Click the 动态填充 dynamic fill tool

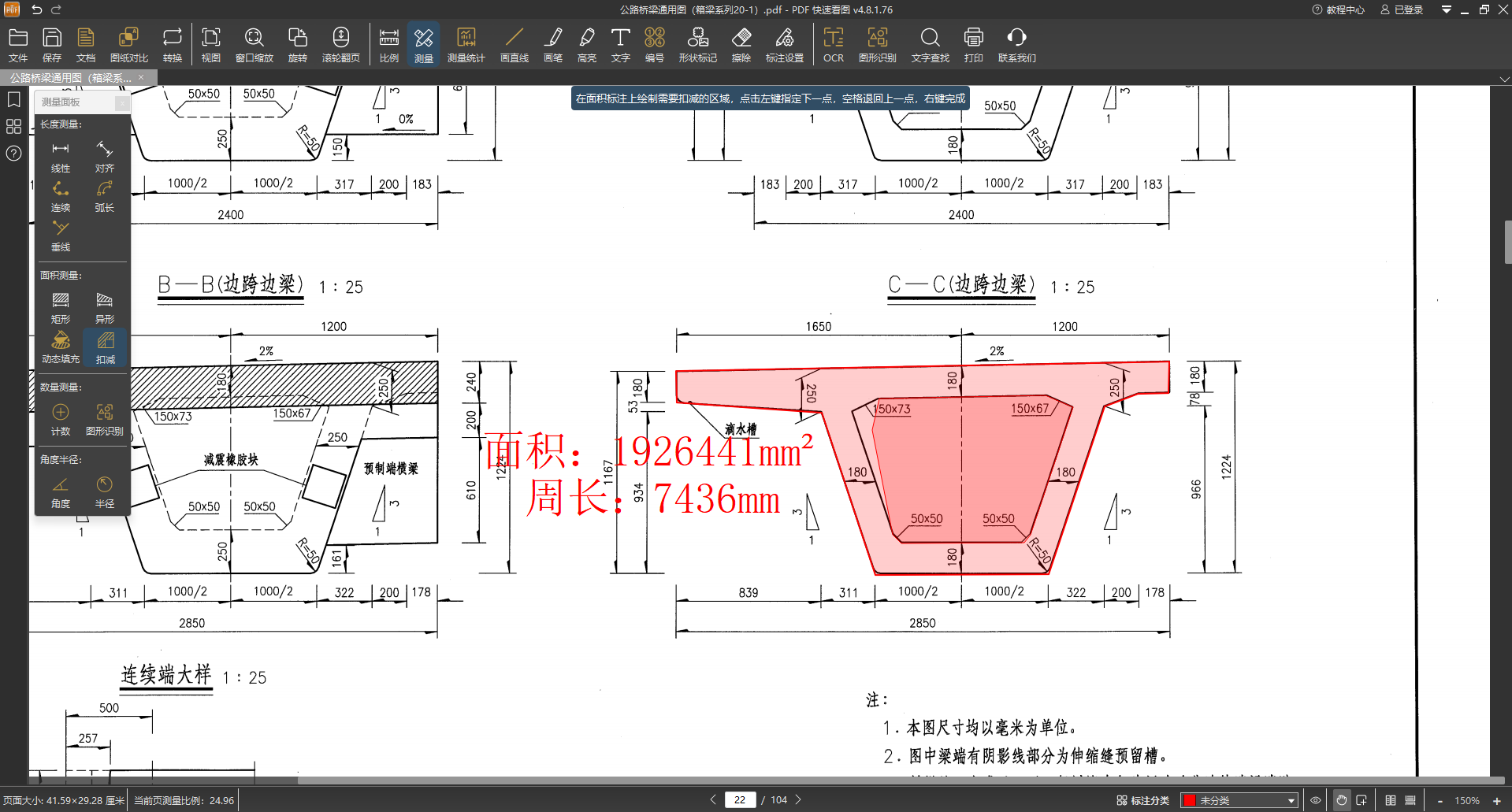point(61,347)
